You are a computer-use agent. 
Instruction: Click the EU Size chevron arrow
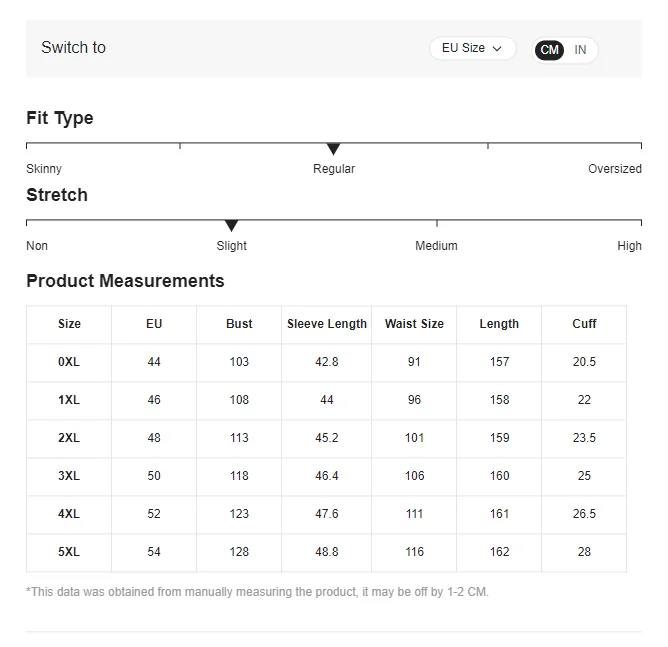coord(497,49)
